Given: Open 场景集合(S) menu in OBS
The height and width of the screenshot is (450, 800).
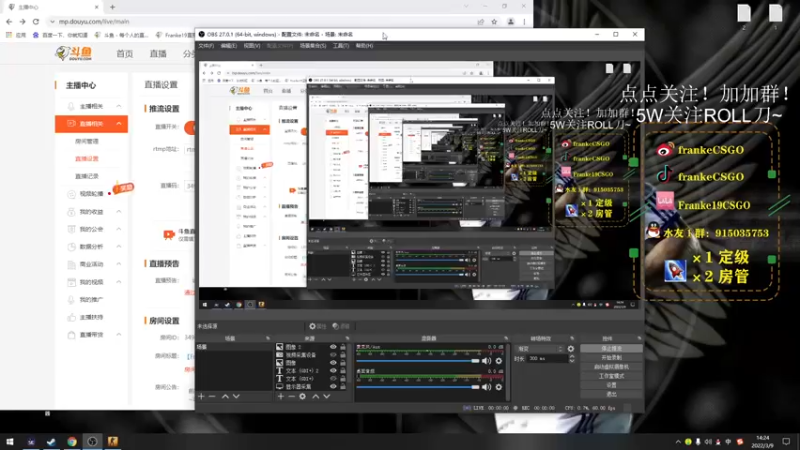Looking at the screenshot, I should click(313, 46).
